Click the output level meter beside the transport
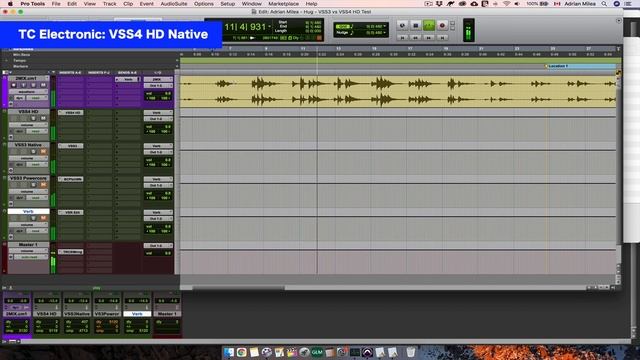The height and width of the screenshot is (360, 640). [469, 30]
